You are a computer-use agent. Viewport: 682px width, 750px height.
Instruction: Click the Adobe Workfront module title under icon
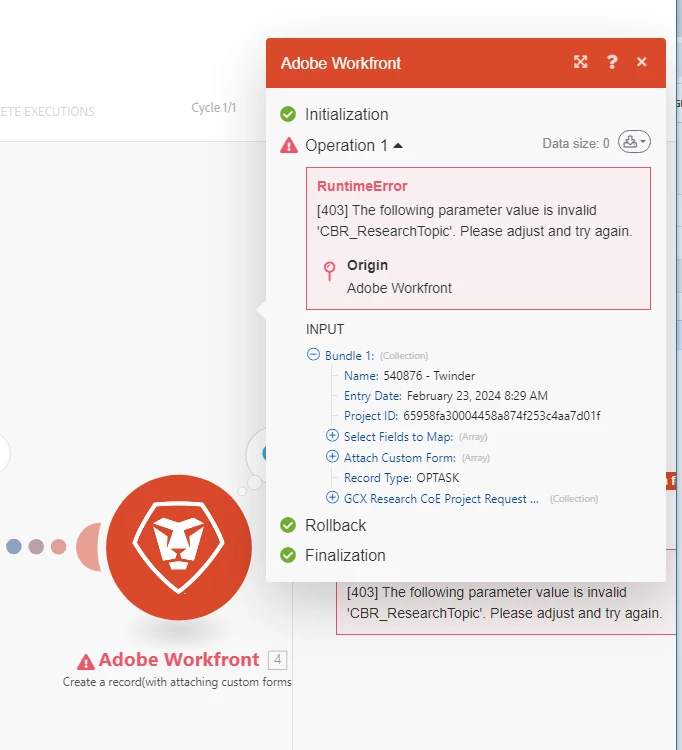[179, 660]
